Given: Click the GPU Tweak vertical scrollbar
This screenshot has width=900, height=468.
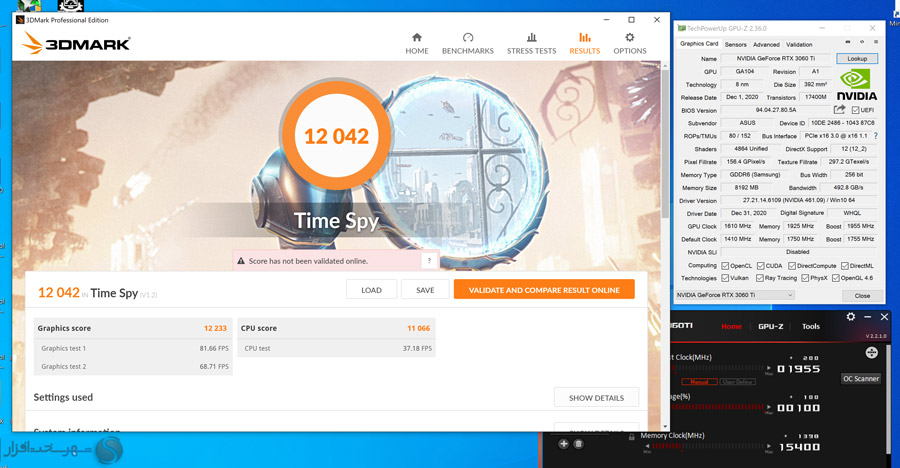Looking at the screenshot, I should (888, 402).
